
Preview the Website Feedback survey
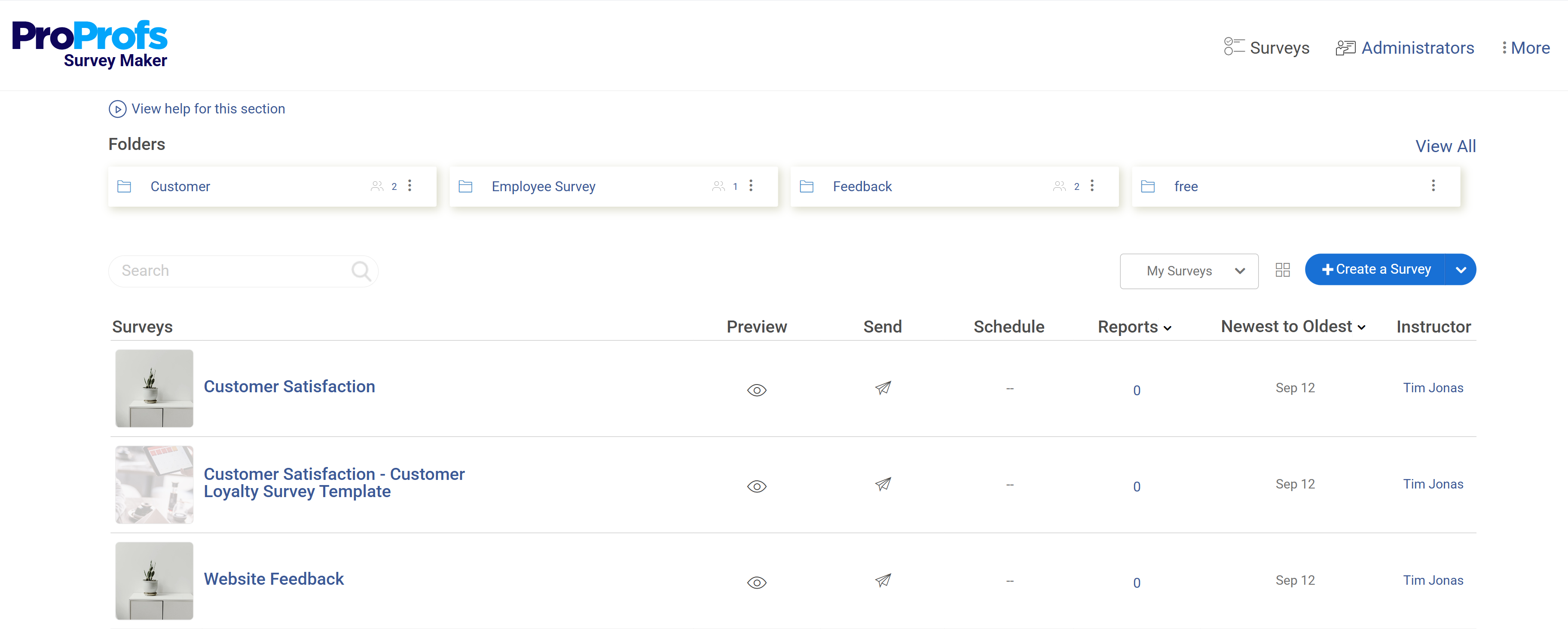[x=757, y=582]
